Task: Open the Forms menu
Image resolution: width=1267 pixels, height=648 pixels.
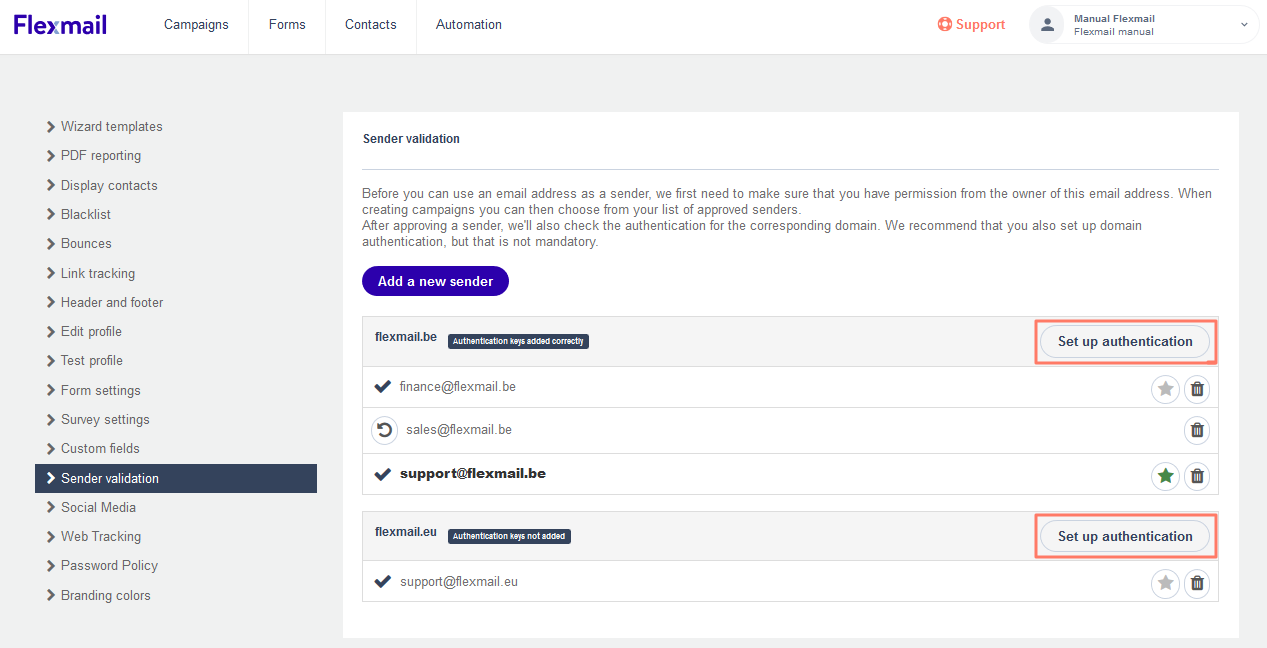Action: tap(287, 25)
